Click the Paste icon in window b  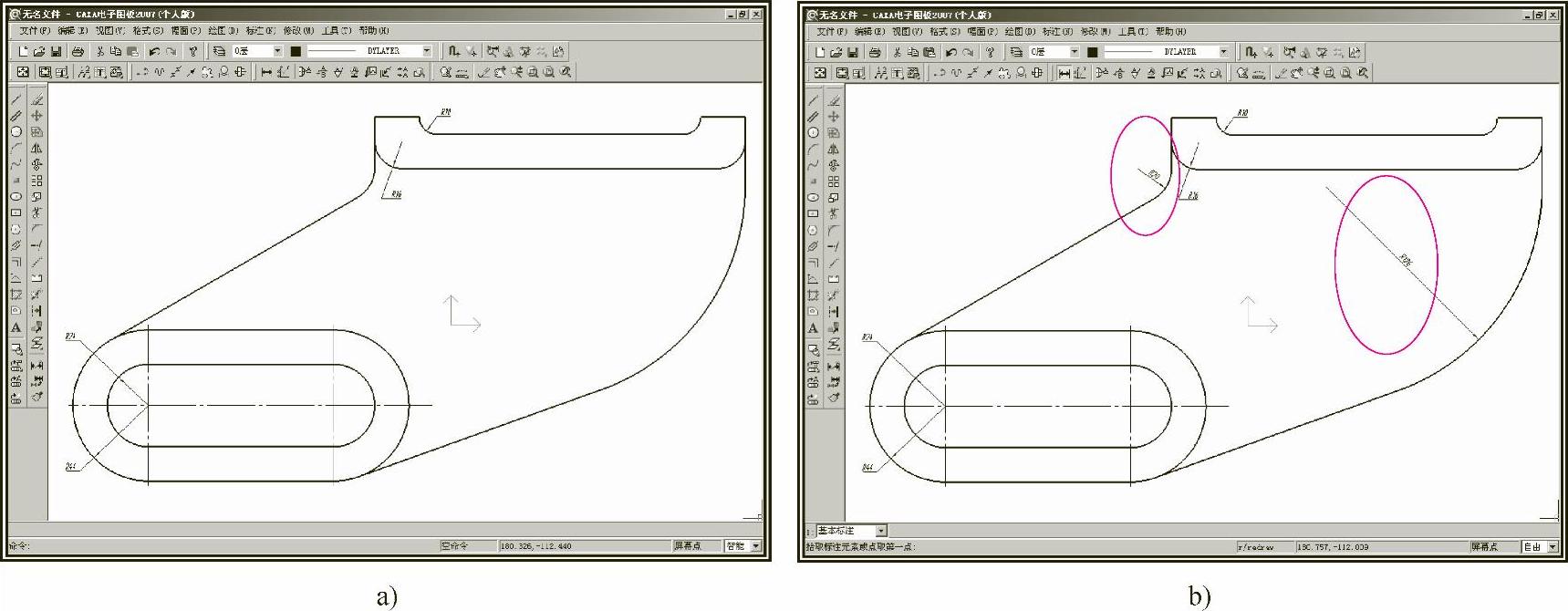[x=929, y=53]
